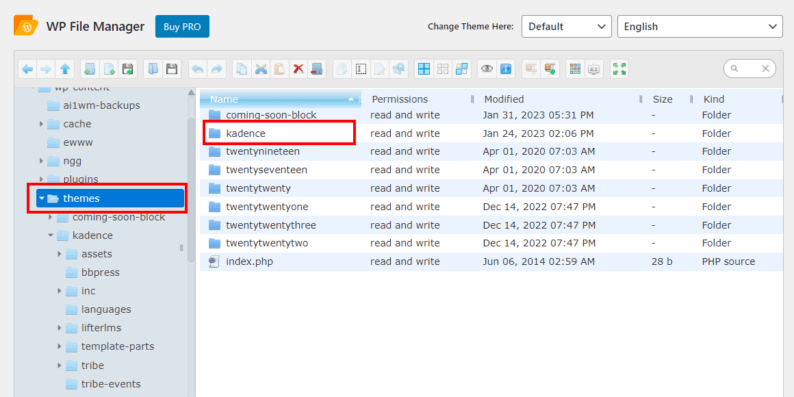Screen dimensions: 794x397
Task: Redo the last action
Action: (216, 69)
